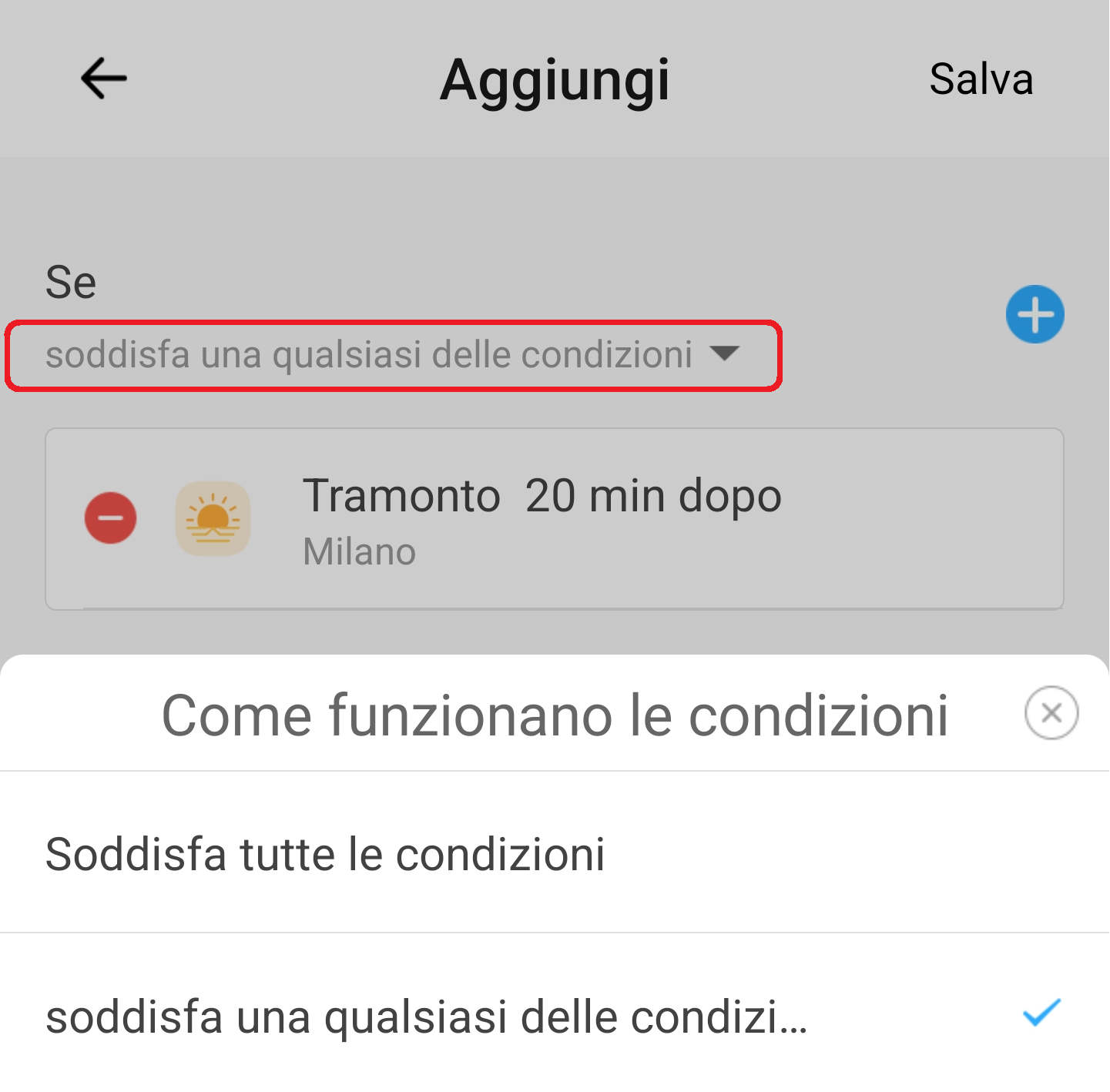Remove the Tramonto condition with the red minus
This screenshot has width=1110, height=1092.
click(x=111, y=518)
